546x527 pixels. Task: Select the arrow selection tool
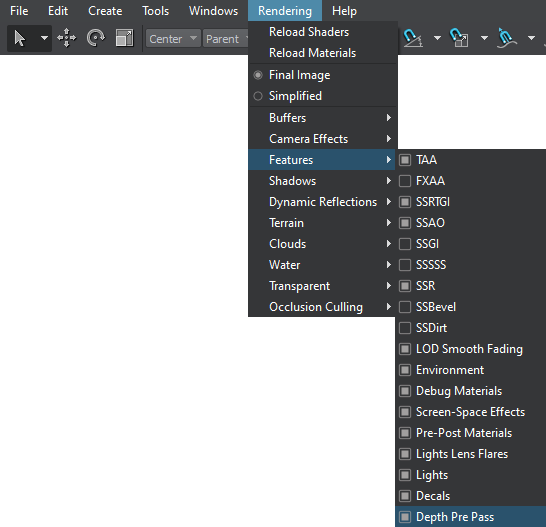coord(20,38)
